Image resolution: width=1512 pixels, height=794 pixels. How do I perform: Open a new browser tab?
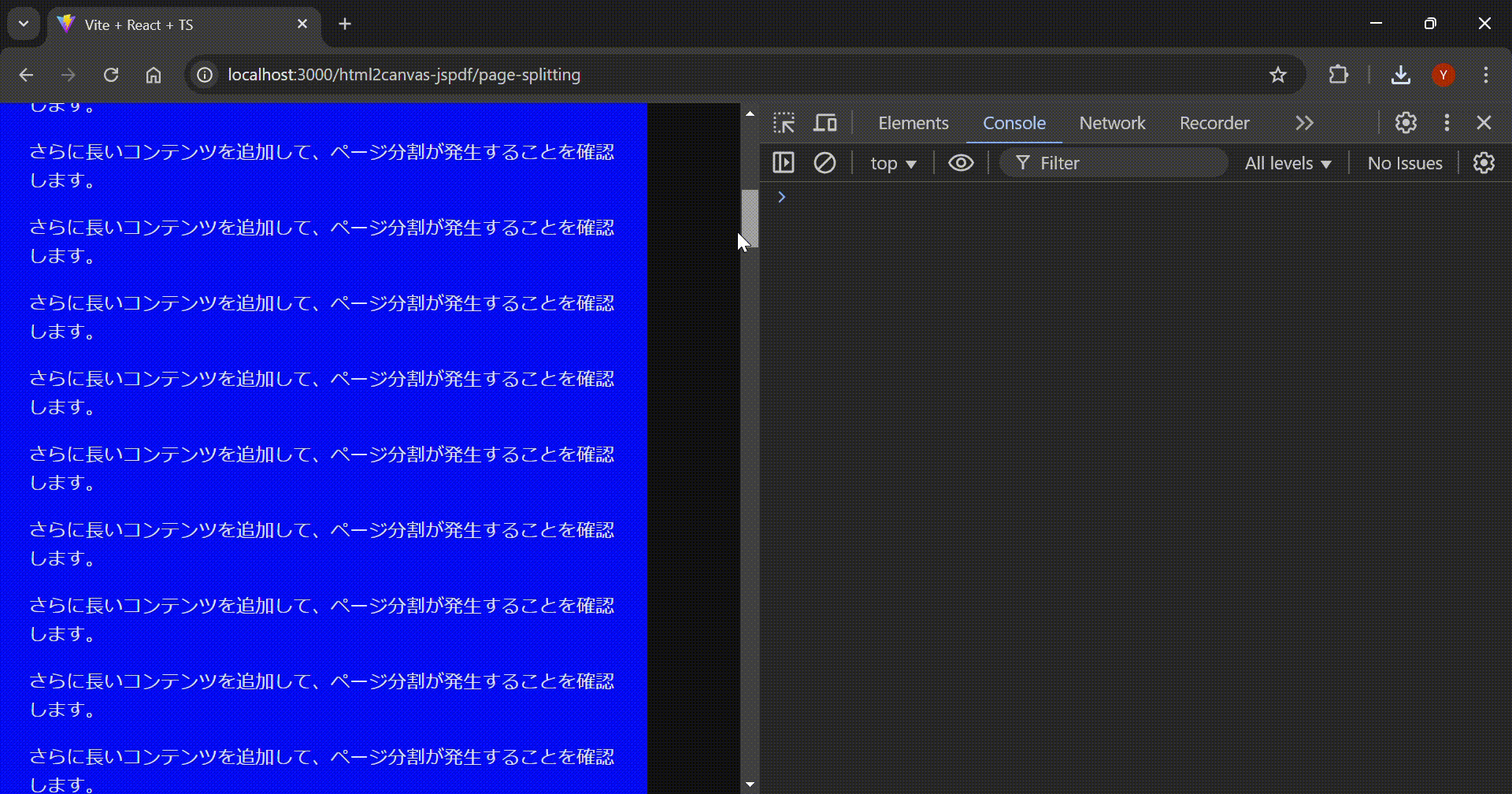point(345,24)
